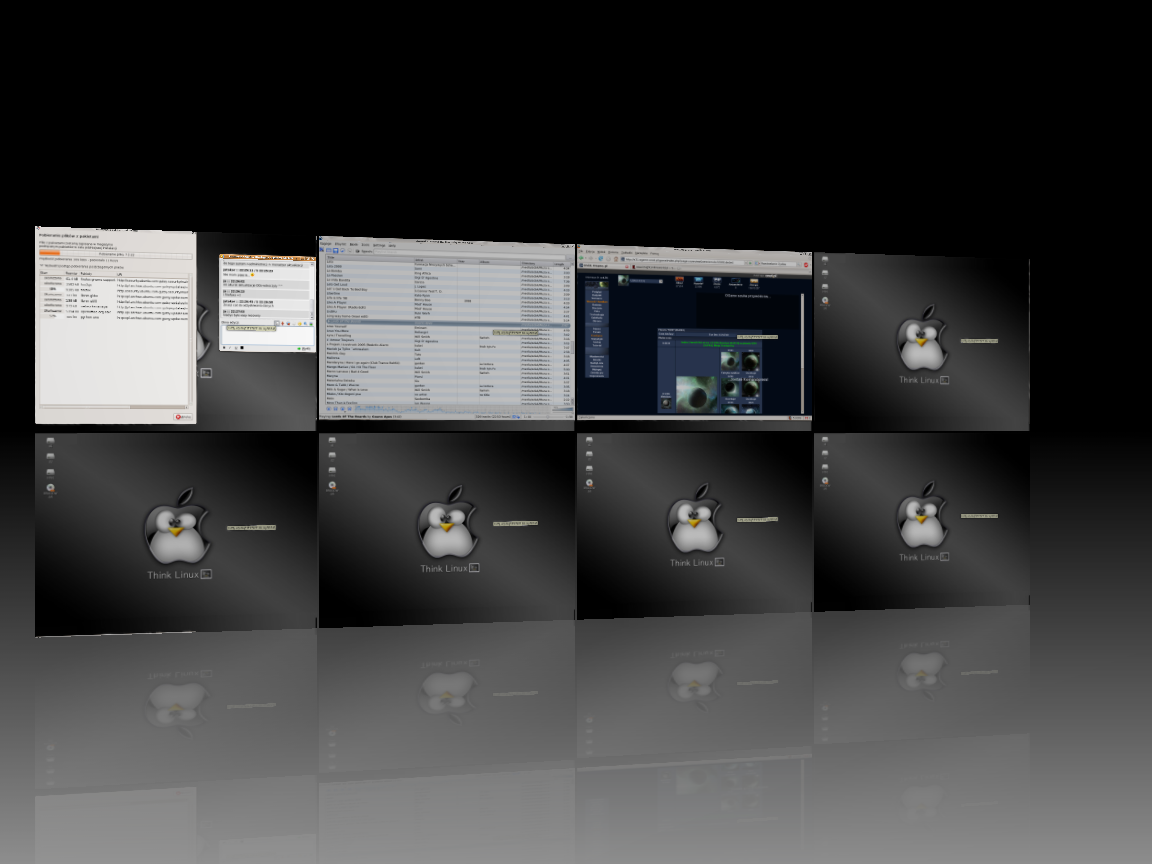Open the Mode menu in music player
The height and width of the screenshot is (864, 1152).
click(x=353, y=244)
